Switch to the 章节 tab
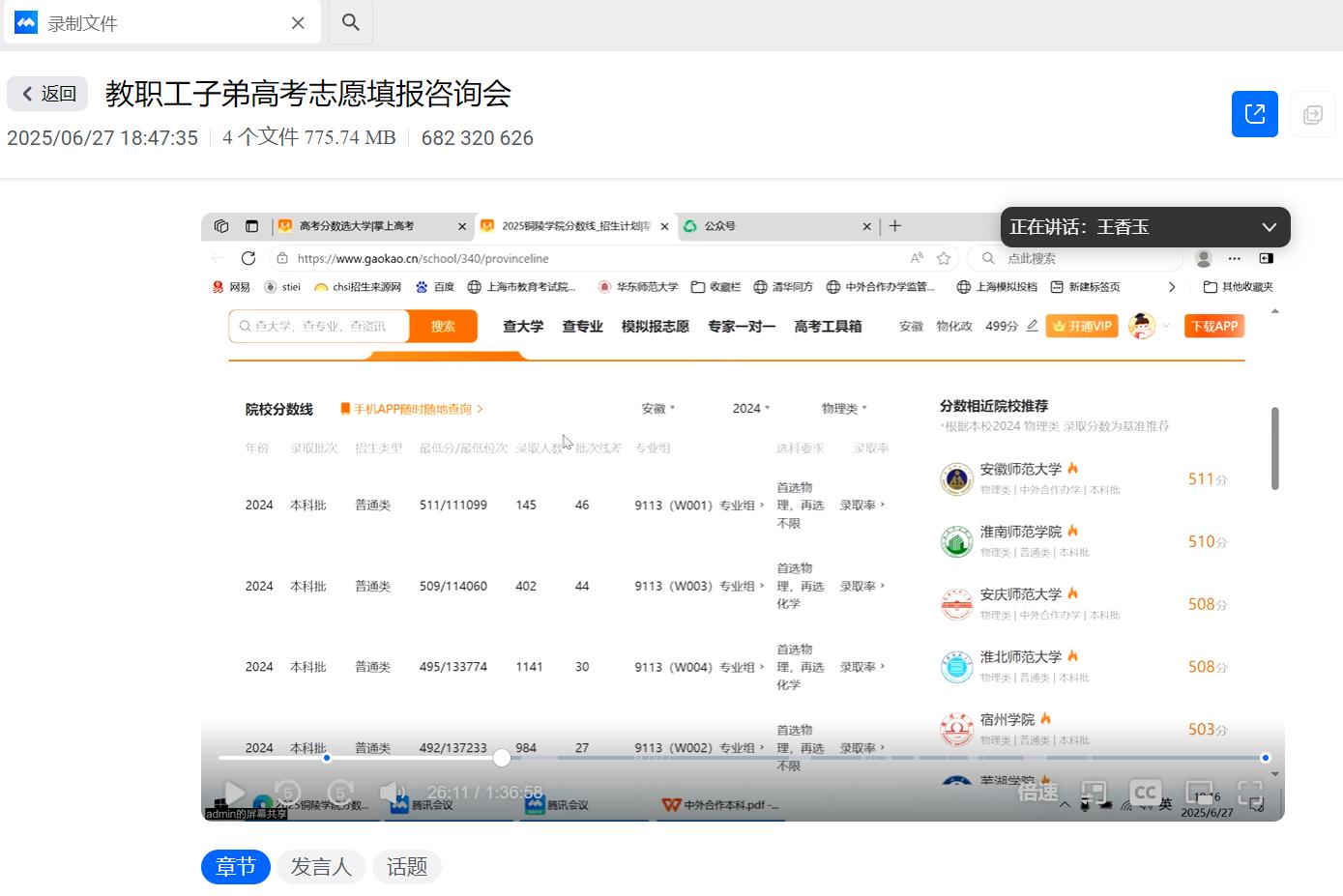Image resolution: width=1343 pixels, height=896 pixels. click(236, 867)
